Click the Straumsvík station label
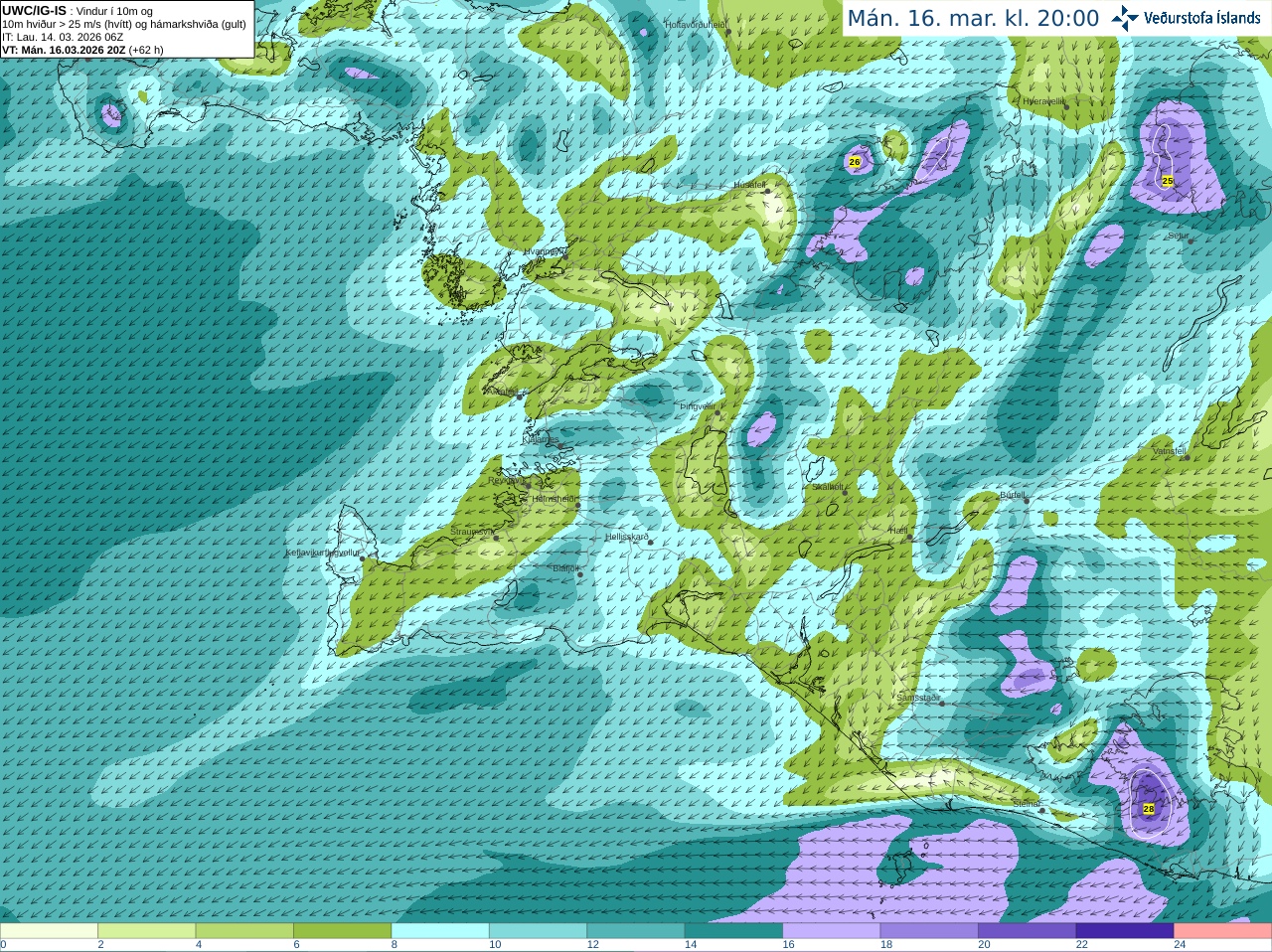The height and width of the screenshot is (952, 1272). click(472, 532)
